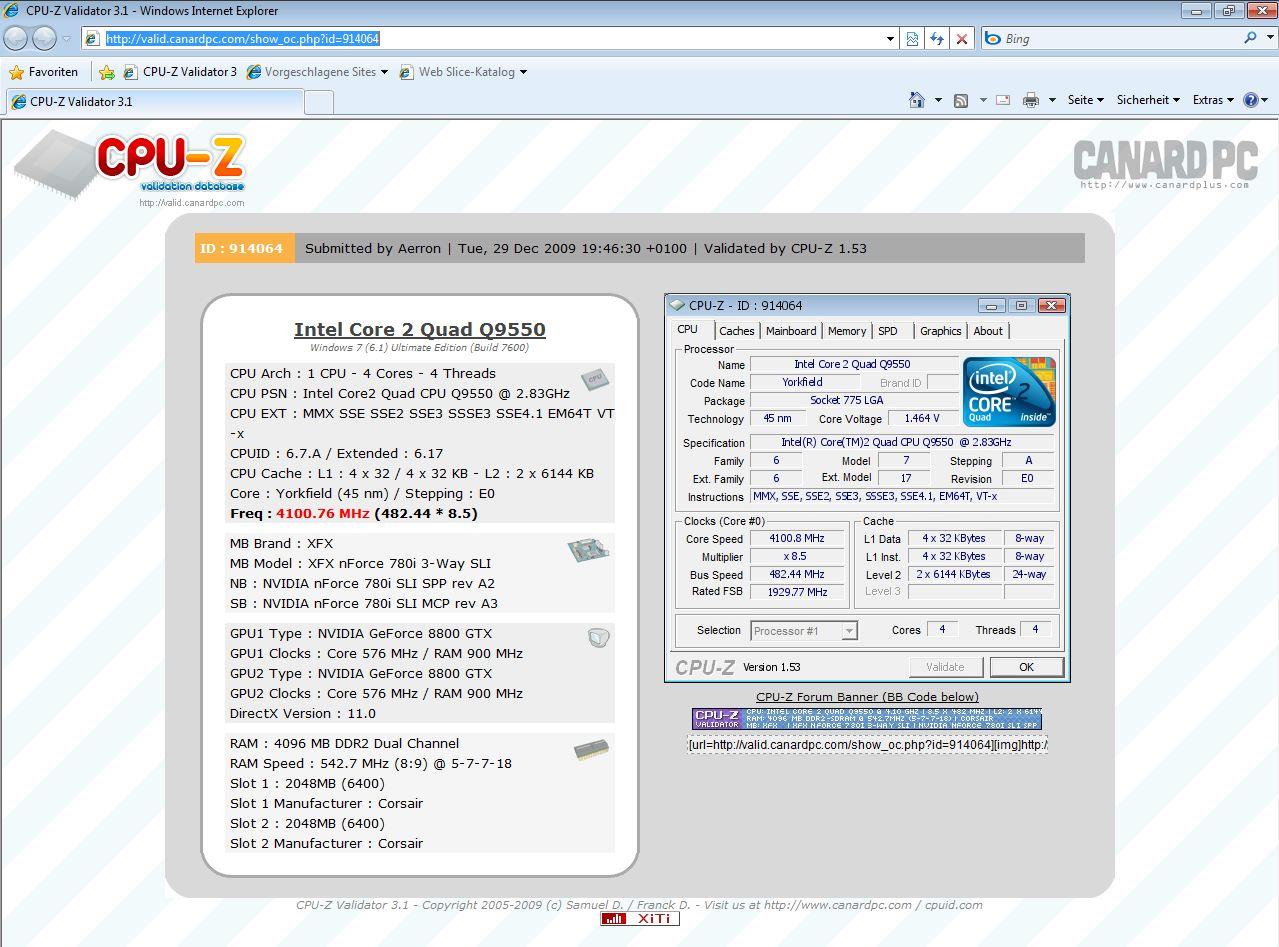
Task: Click the Rated FSB 1929.77 MHz field
Action: point(797,592)
